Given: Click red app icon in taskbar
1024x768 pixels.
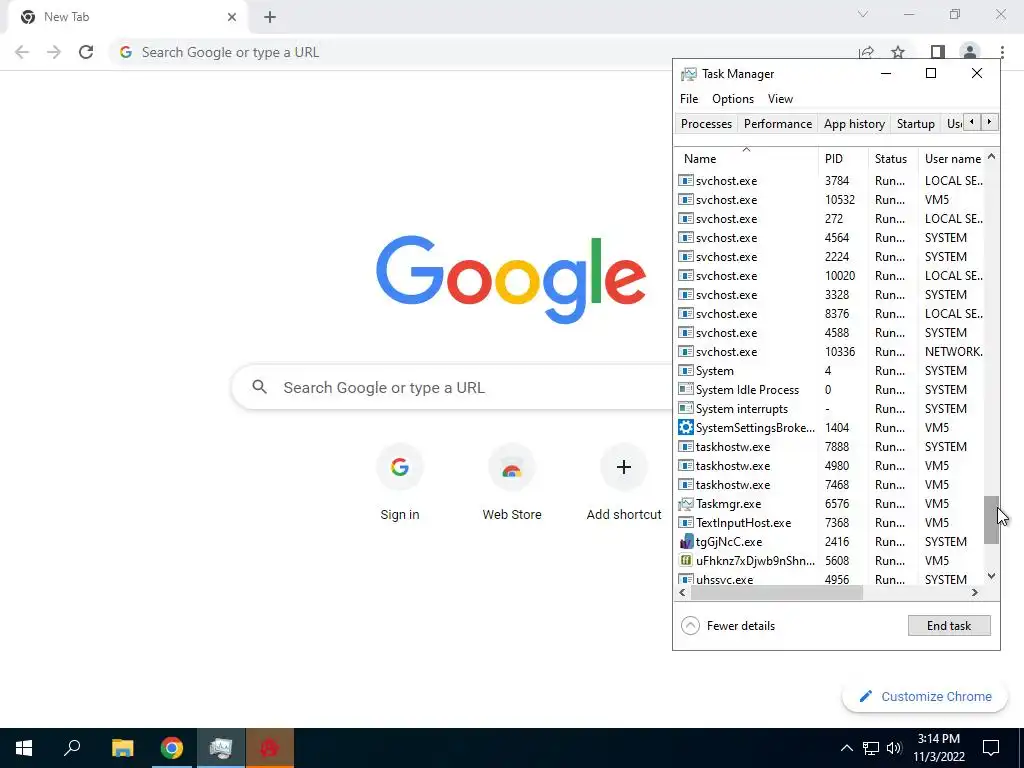Looking at the screenshot, I should pyautogui.click(x=270, y=748).
